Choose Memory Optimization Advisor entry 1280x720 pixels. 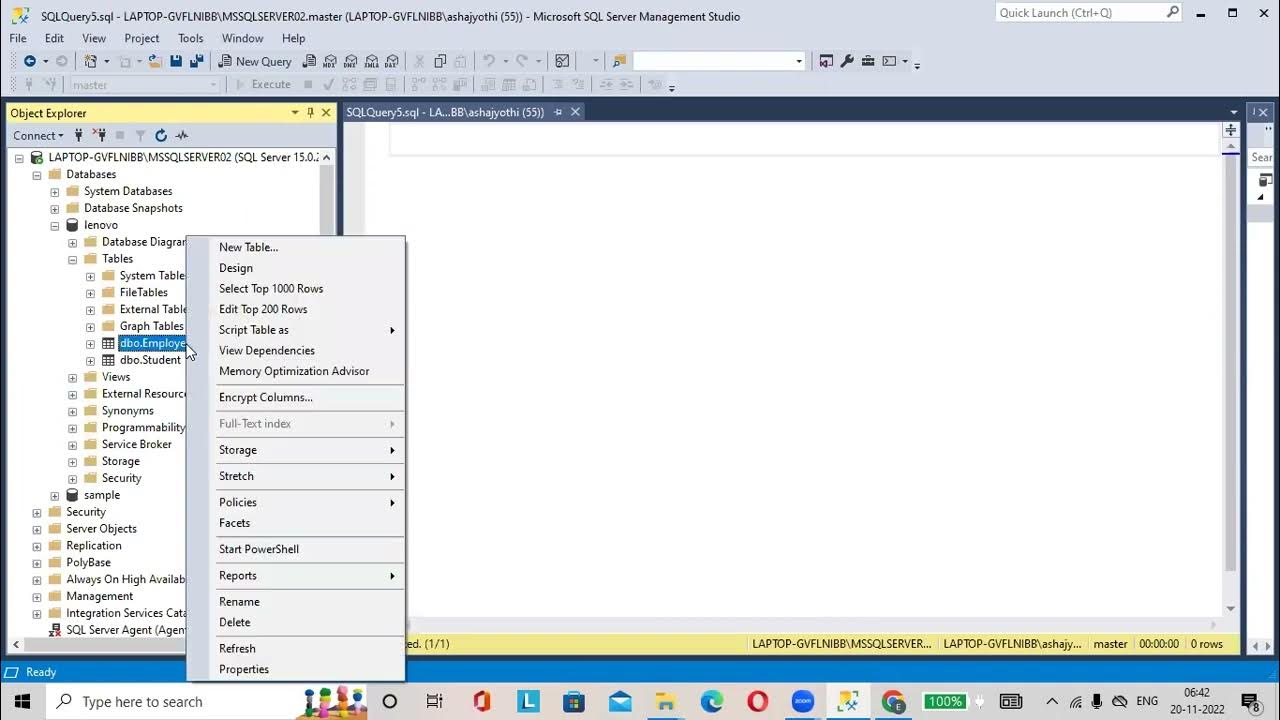[x=295, y=371]
